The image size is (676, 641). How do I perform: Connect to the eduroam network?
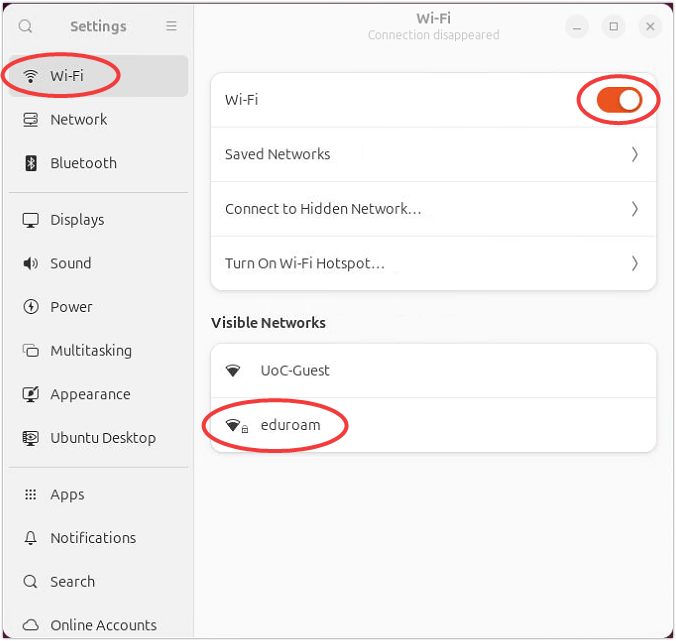coord(290,426)
